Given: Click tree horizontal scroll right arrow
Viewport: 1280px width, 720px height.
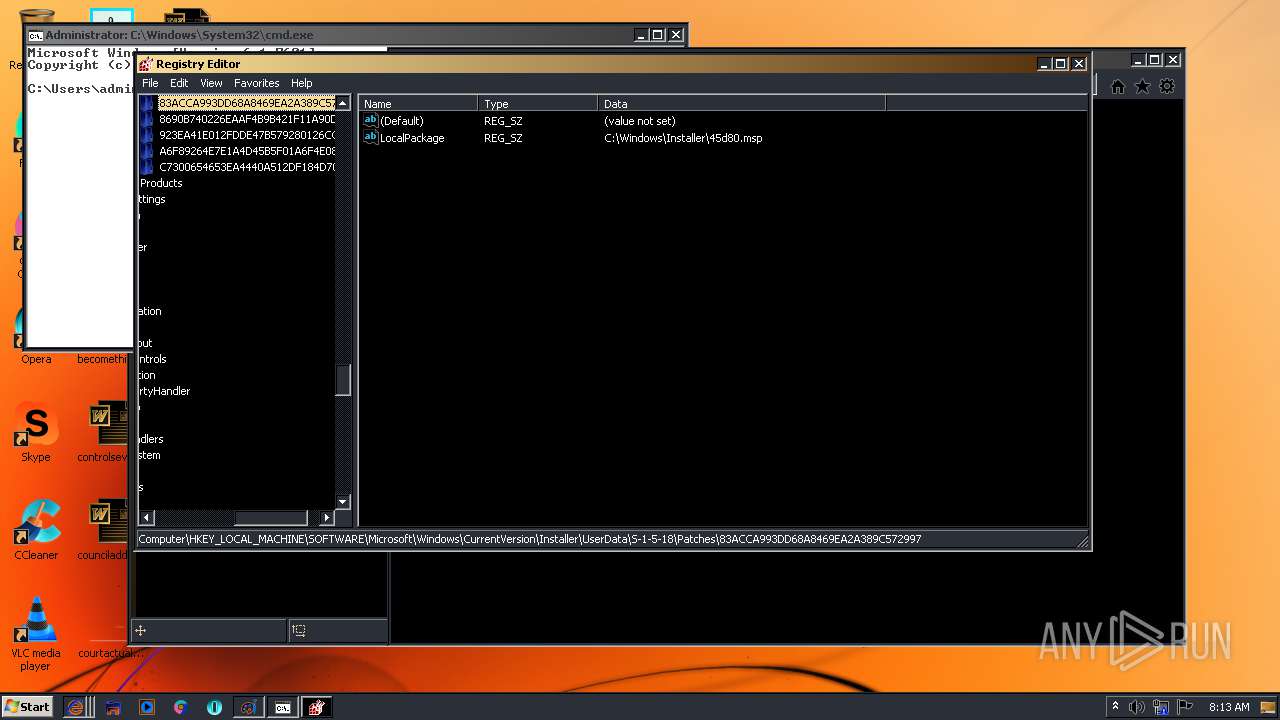Looking at the screenshot, I should tap(326, 518).
